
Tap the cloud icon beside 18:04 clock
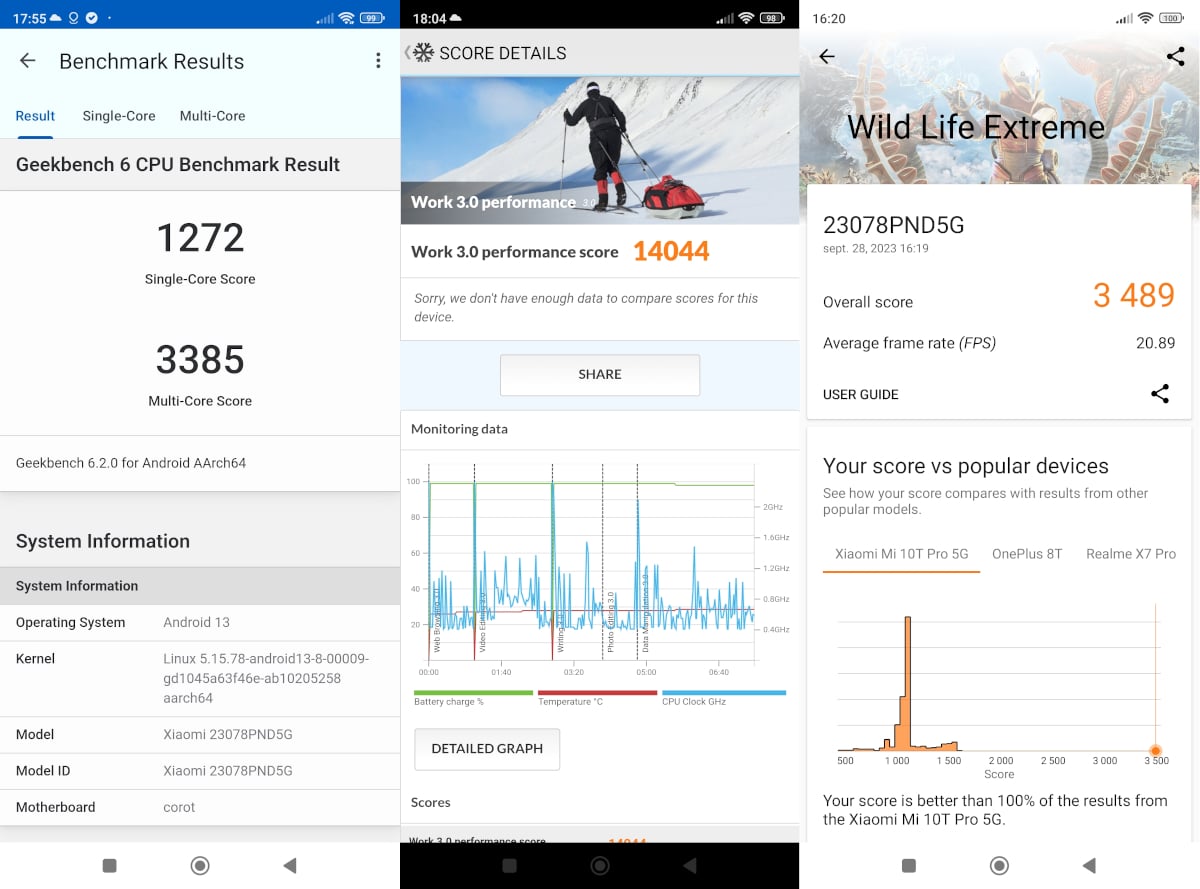point(456,18)
